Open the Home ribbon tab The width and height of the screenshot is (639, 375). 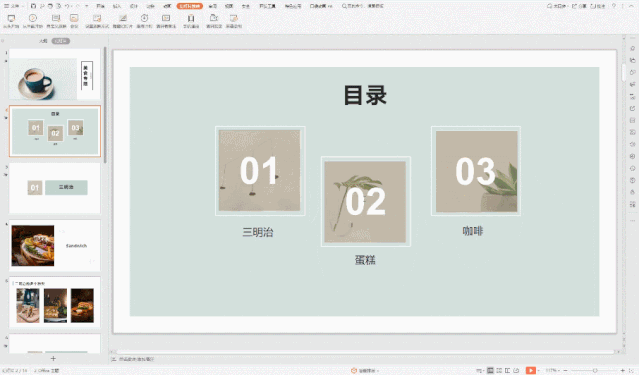(x=100, y=6)
